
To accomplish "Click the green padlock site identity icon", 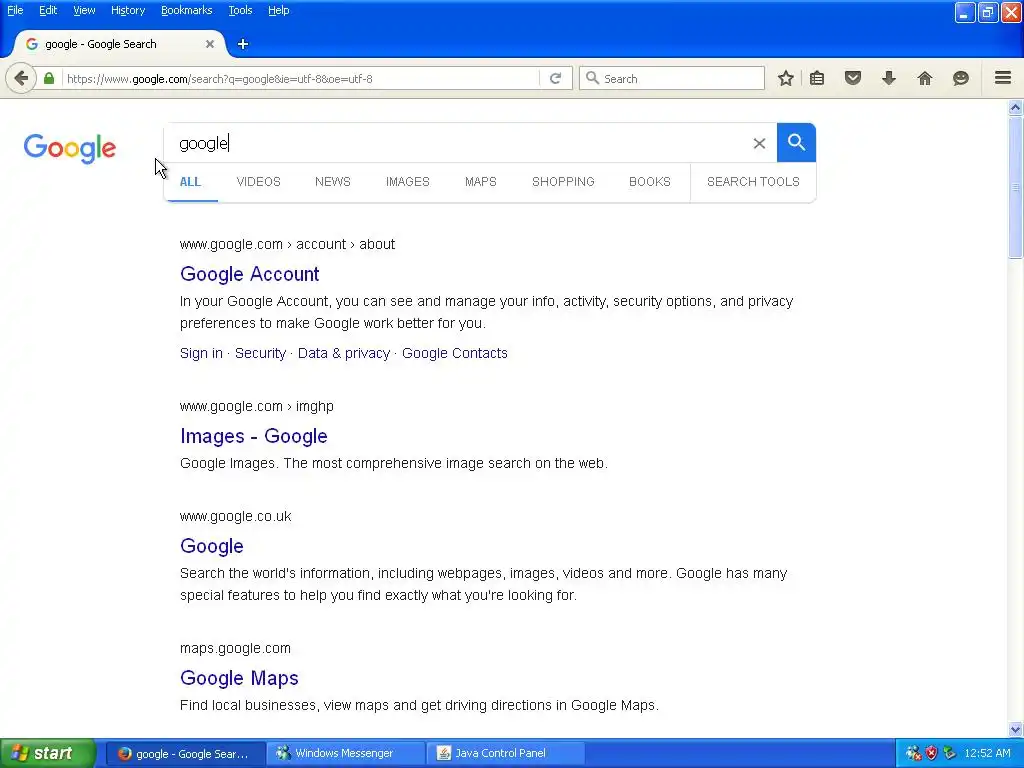I will (49, 78).
